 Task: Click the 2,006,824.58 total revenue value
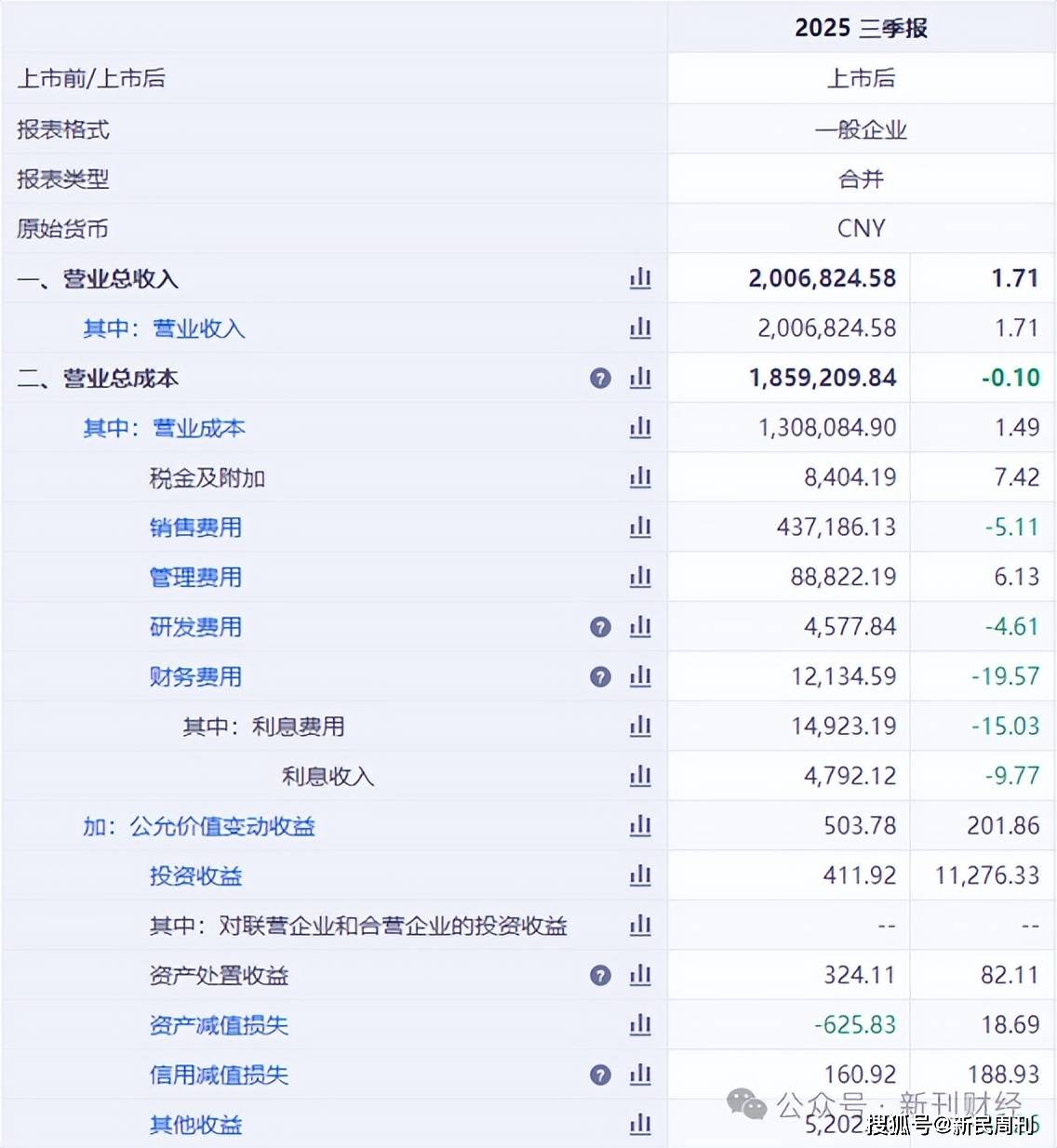(x=822, y=278)
